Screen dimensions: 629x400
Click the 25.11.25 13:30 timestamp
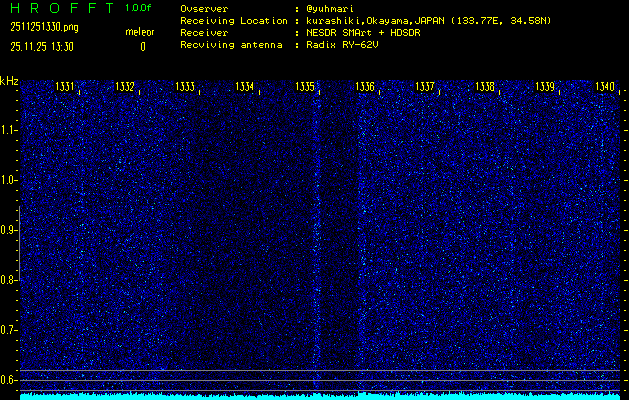click(x=42, y=46)
